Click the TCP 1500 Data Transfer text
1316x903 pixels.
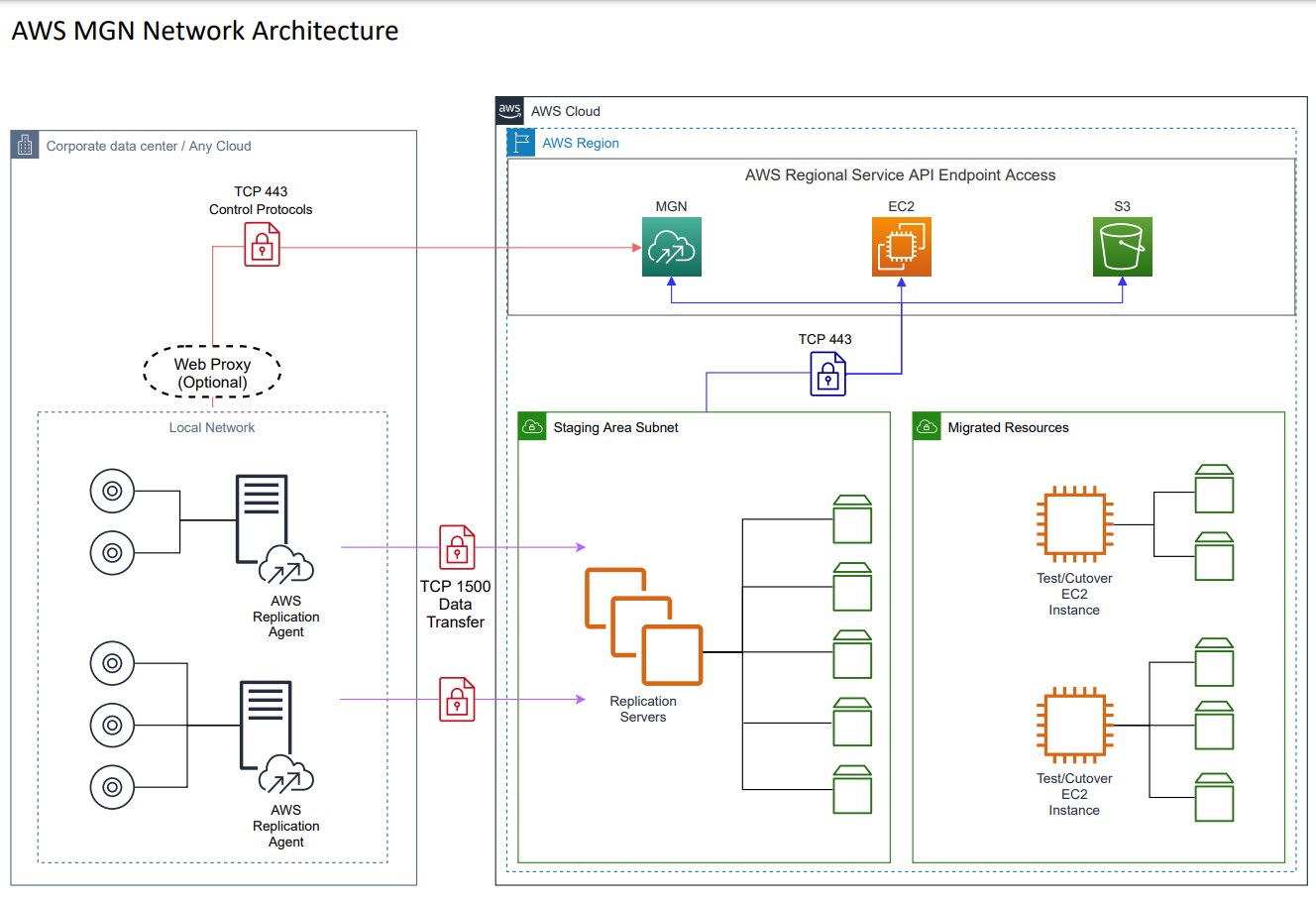[456, 604]
